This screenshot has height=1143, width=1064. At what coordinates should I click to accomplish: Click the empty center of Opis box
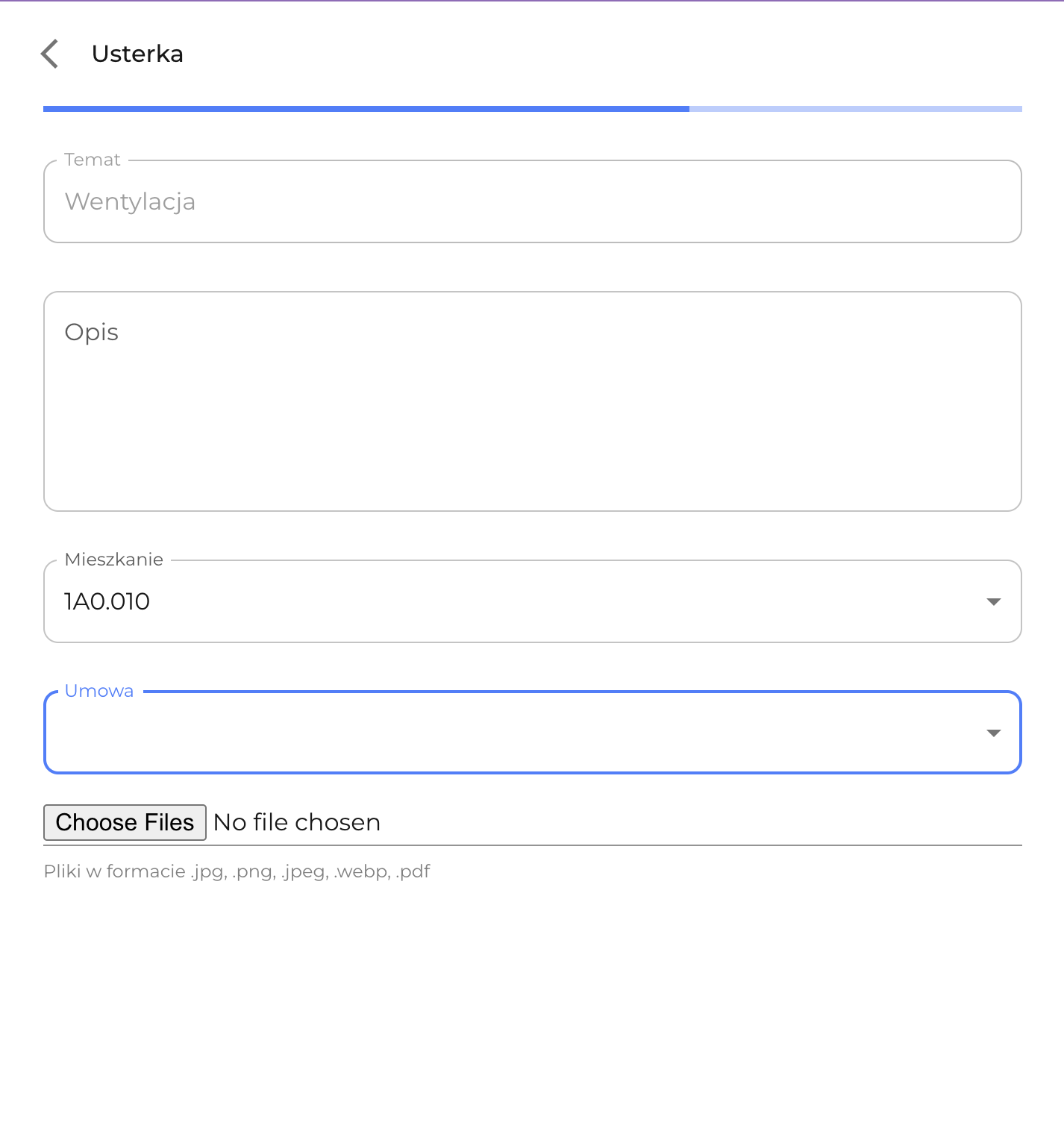point(532,418)
